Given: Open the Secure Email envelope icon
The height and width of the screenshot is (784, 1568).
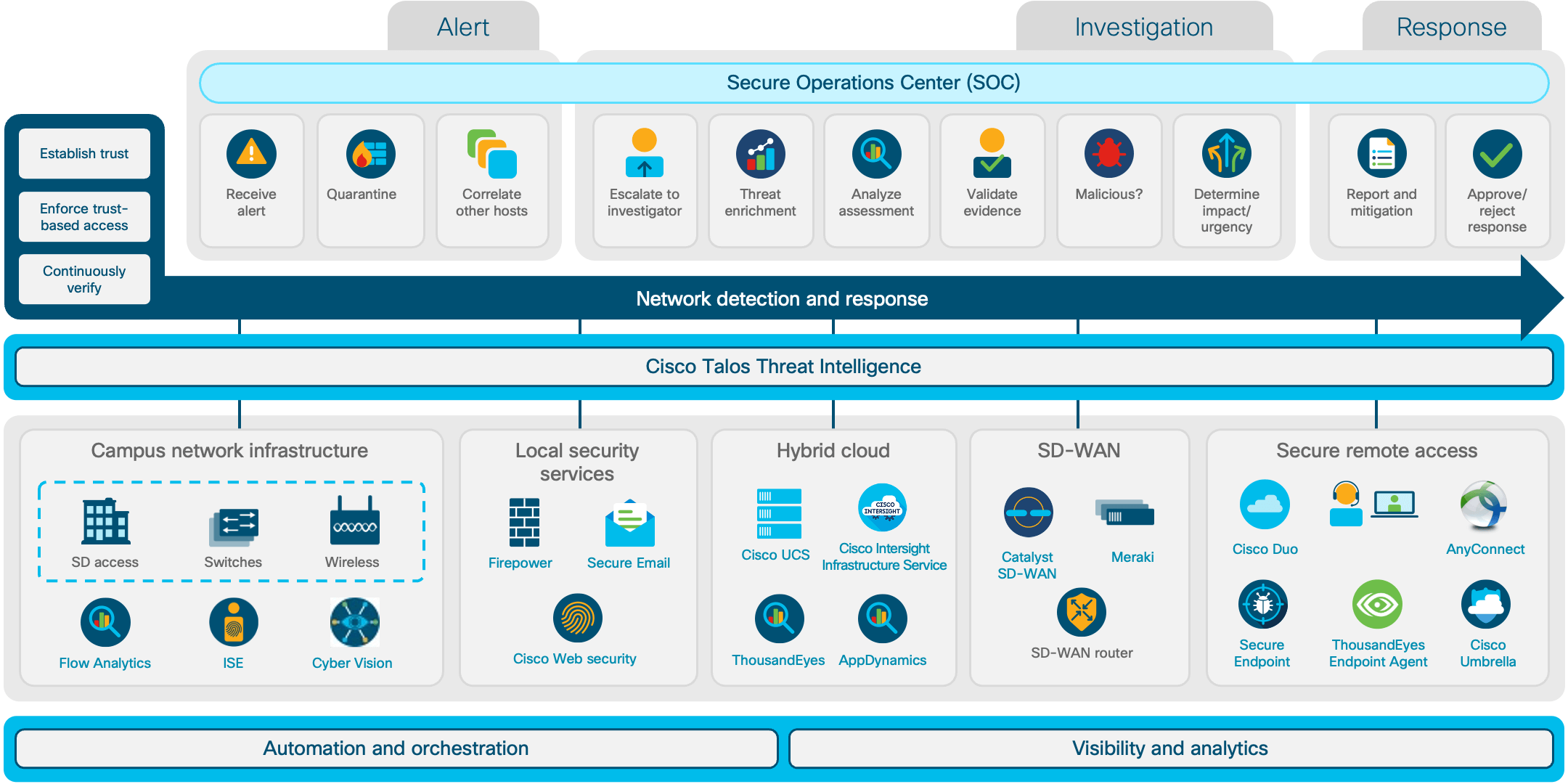Looking at the screenshot, I should (629, 523).
